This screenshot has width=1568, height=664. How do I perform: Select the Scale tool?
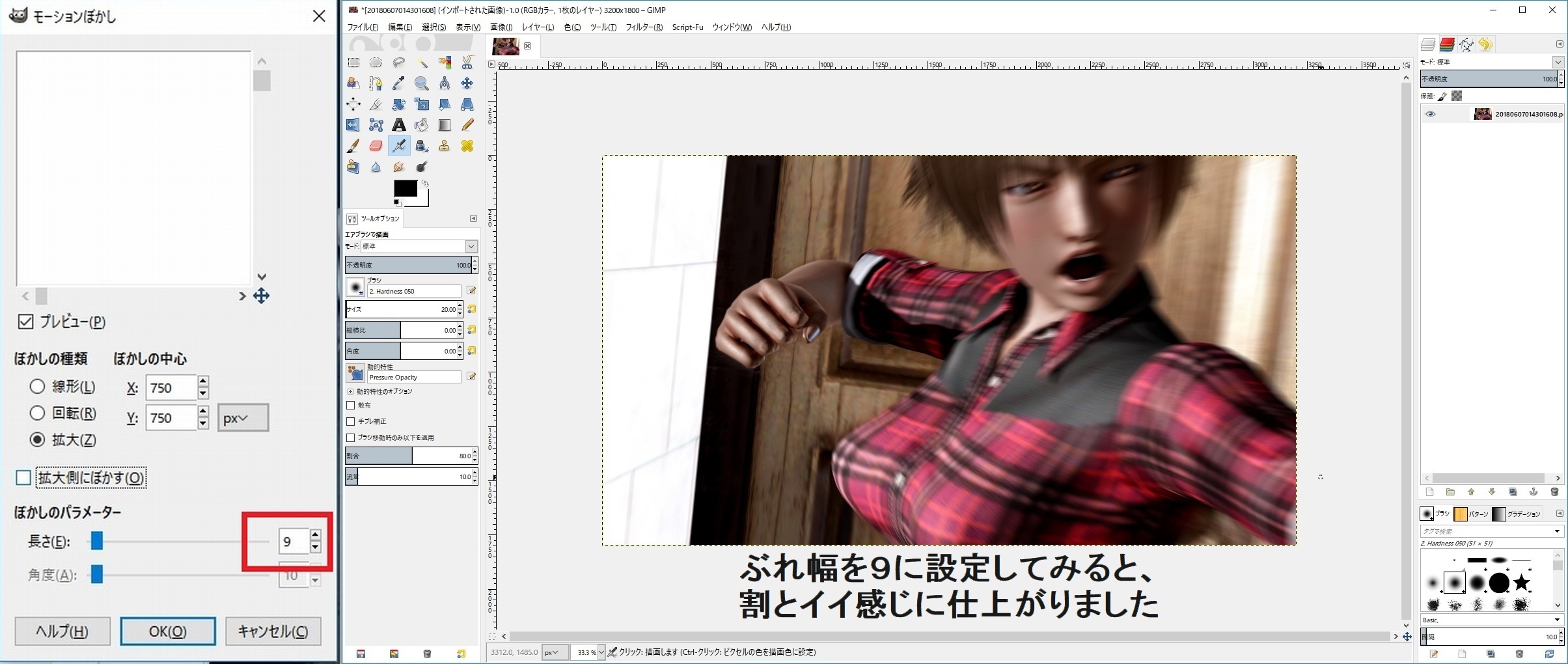422,104
